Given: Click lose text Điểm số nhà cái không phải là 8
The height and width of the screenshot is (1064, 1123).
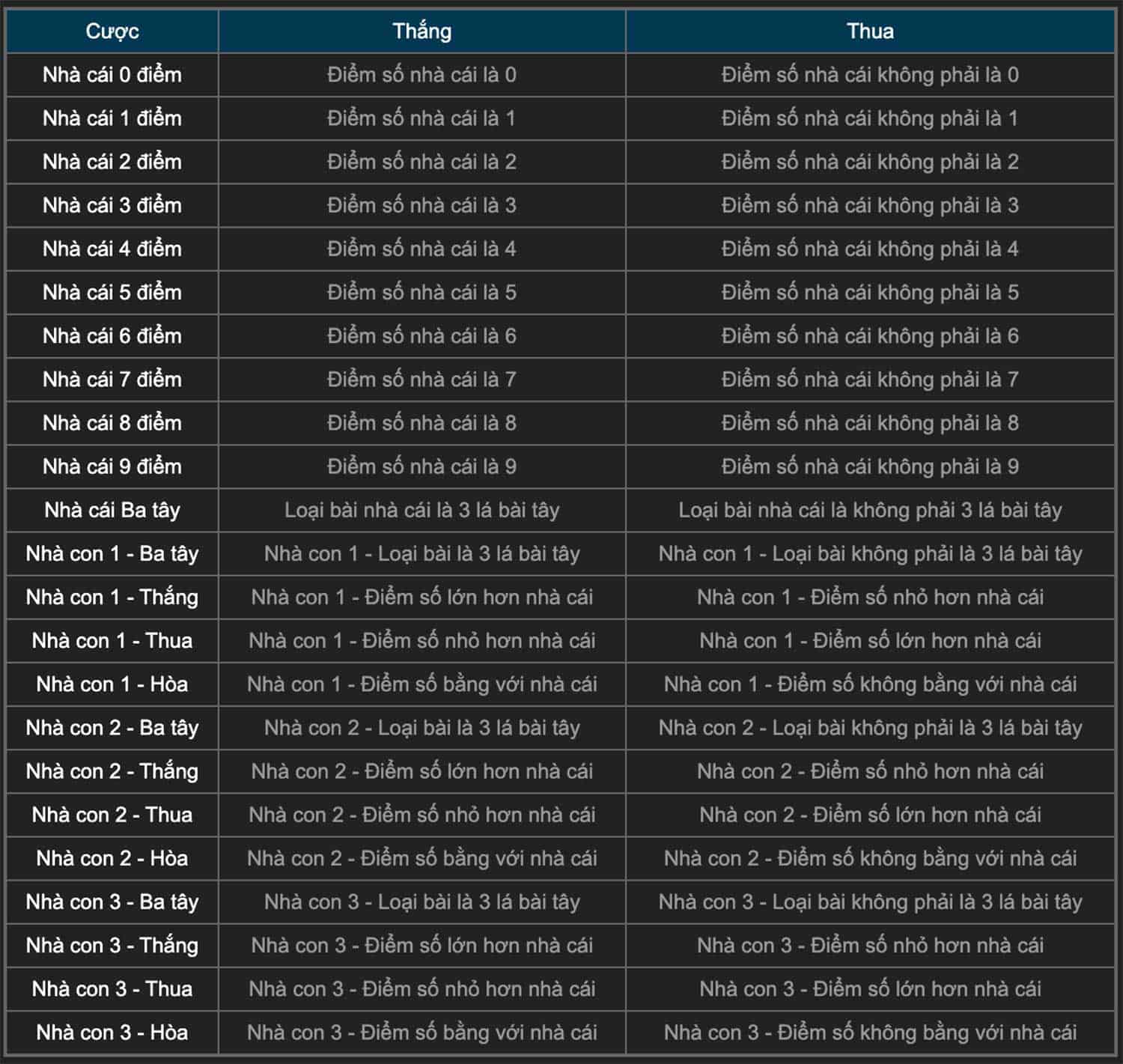Looking at the screenshot, I should [870, 423].
